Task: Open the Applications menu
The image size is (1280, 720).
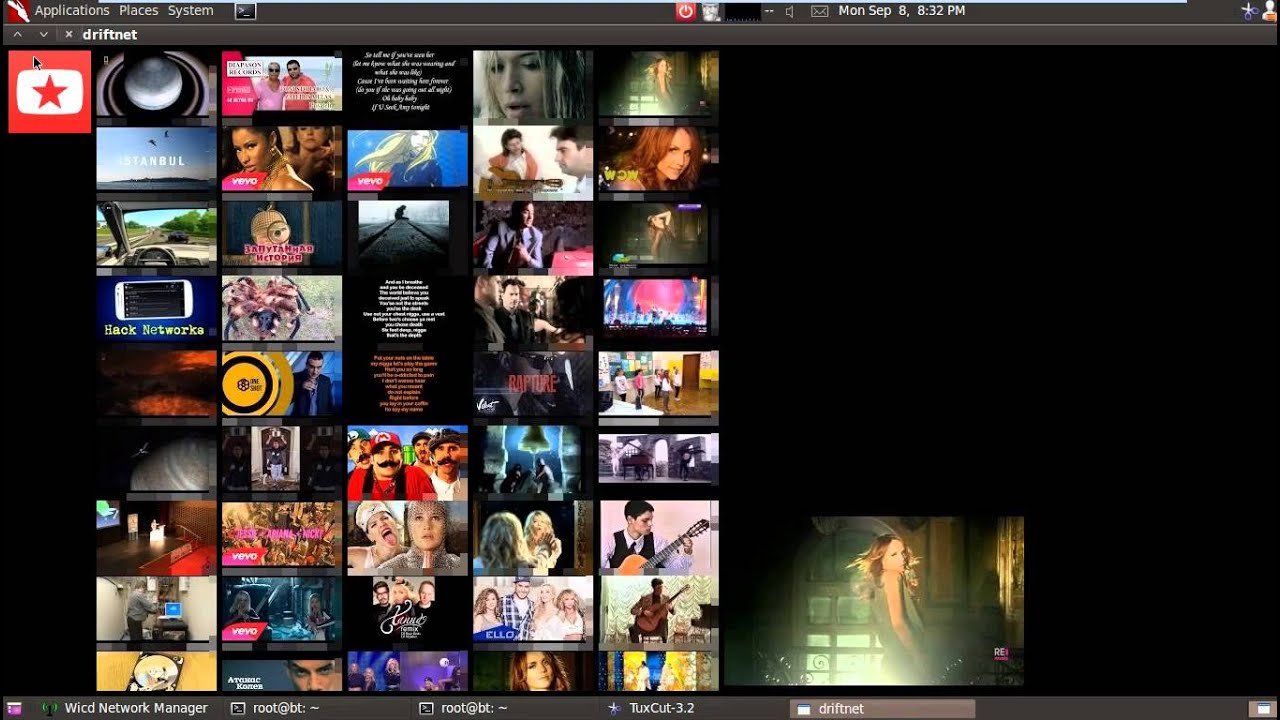Action: (x=72, y=10)
